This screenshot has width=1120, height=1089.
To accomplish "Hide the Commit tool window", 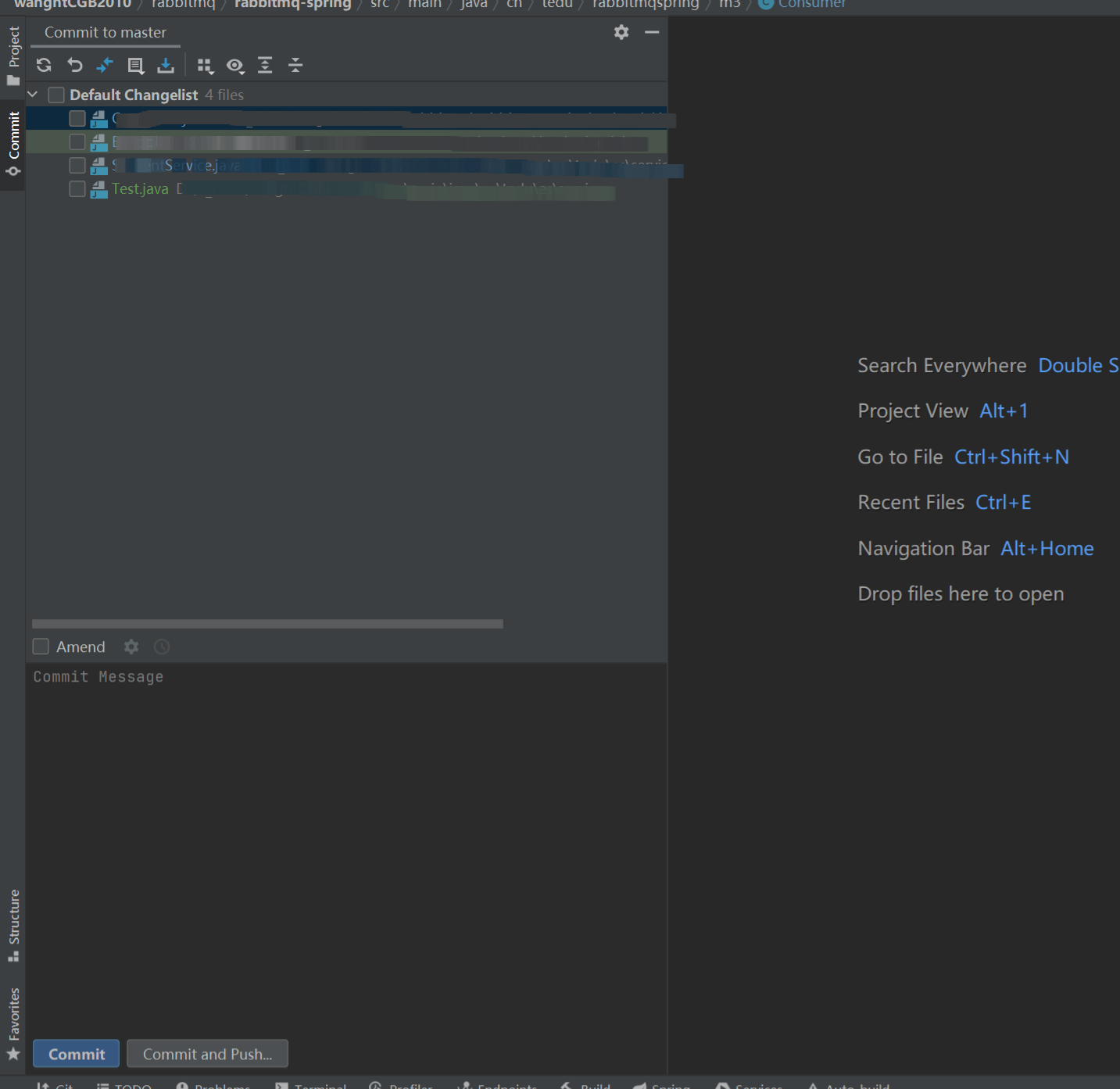I will point(652,32).
